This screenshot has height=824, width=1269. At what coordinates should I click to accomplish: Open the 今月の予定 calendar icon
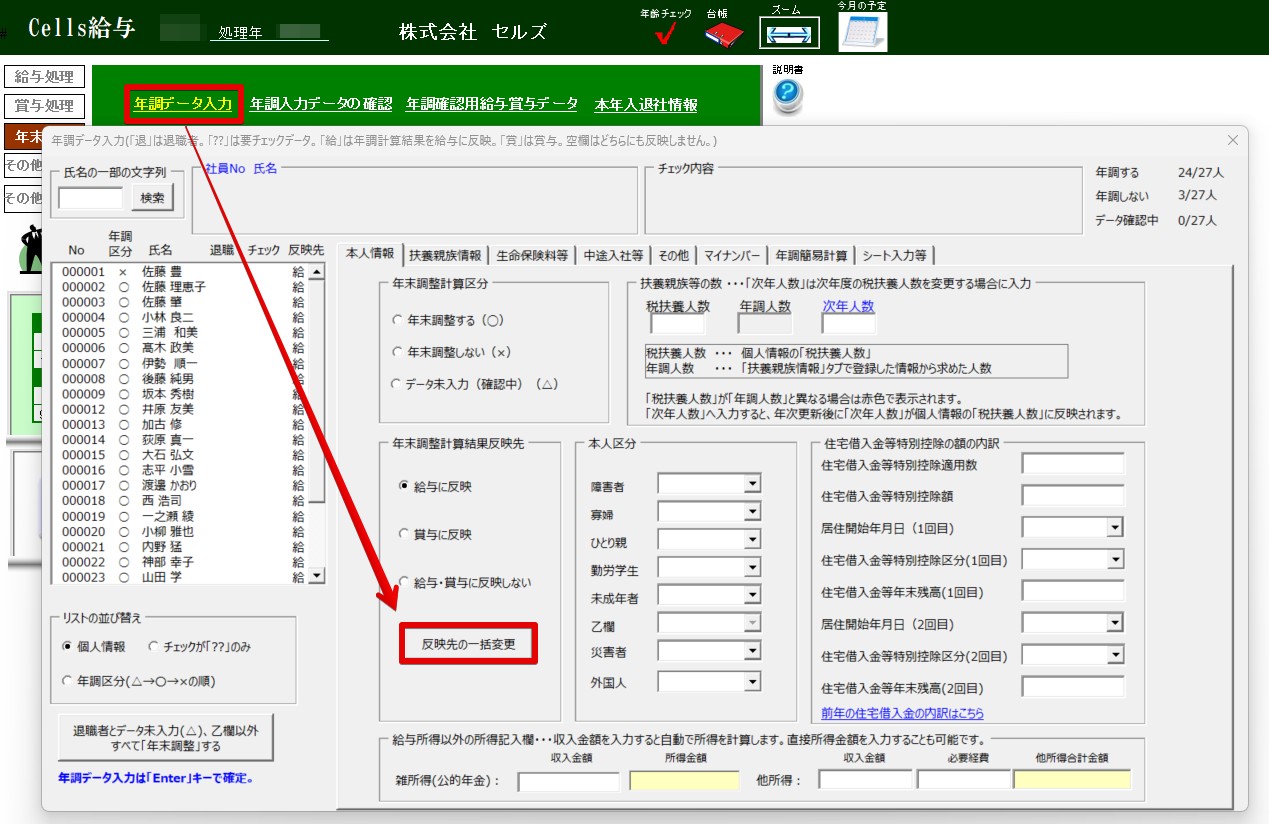[862, 33]
